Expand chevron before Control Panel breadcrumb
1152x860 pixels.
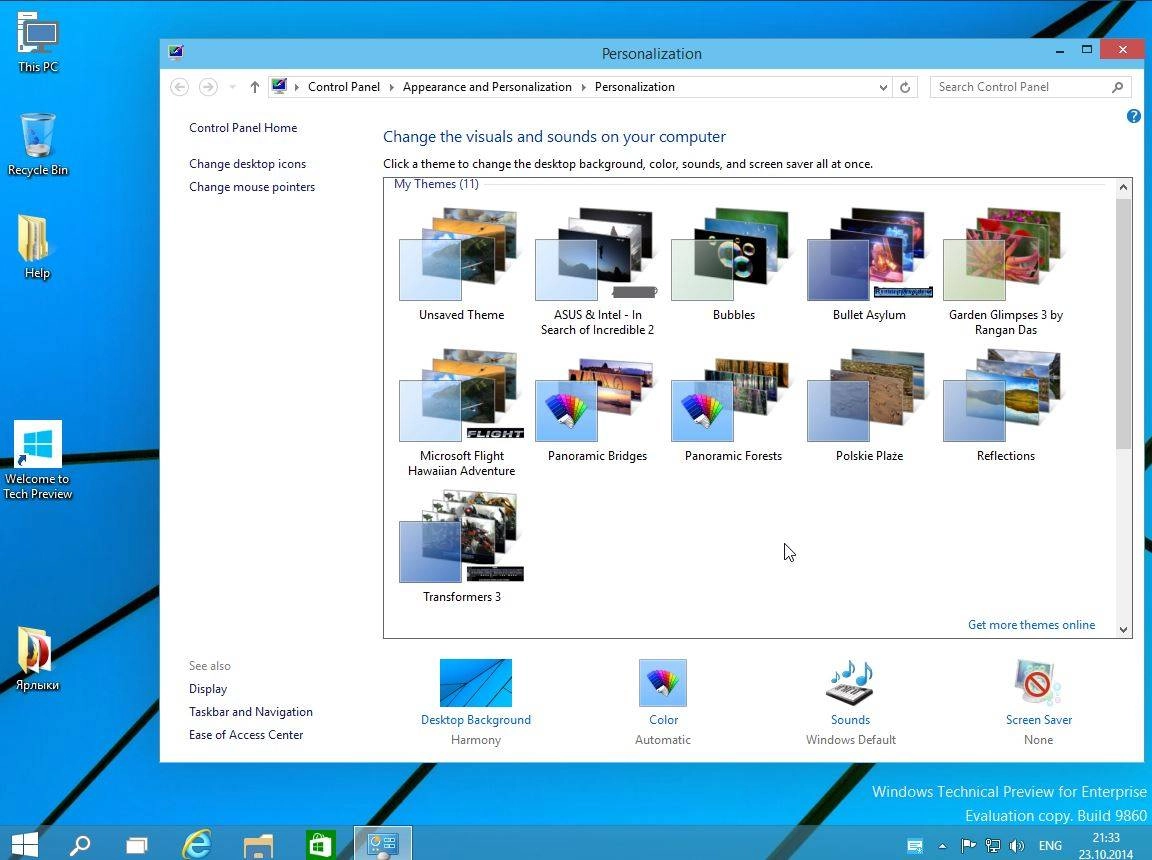pyautogui.click(x=297, y=87)
